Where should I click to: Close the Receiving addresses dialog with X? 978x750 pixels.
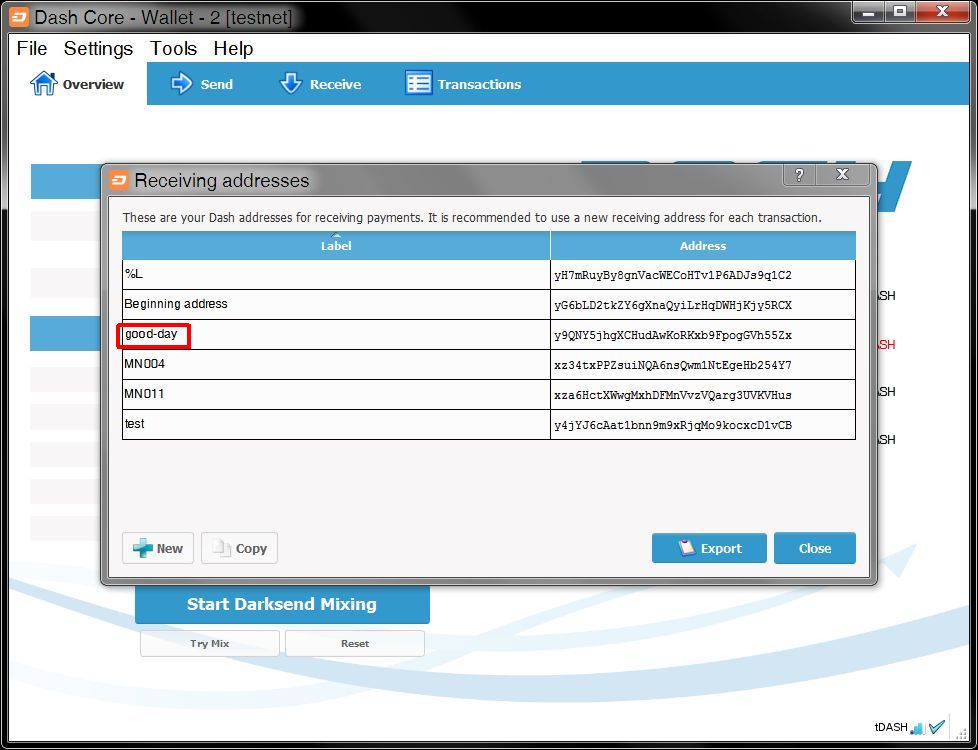(842, 175)
